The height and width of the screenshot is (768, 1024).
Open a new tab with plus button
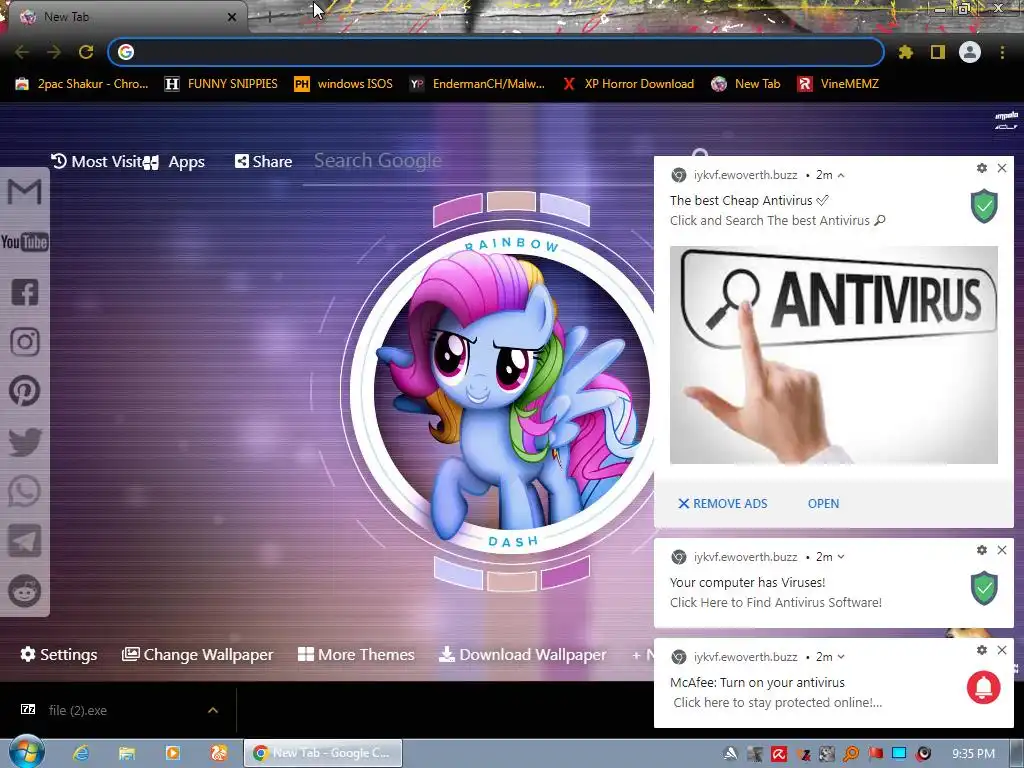pos(269,17)
